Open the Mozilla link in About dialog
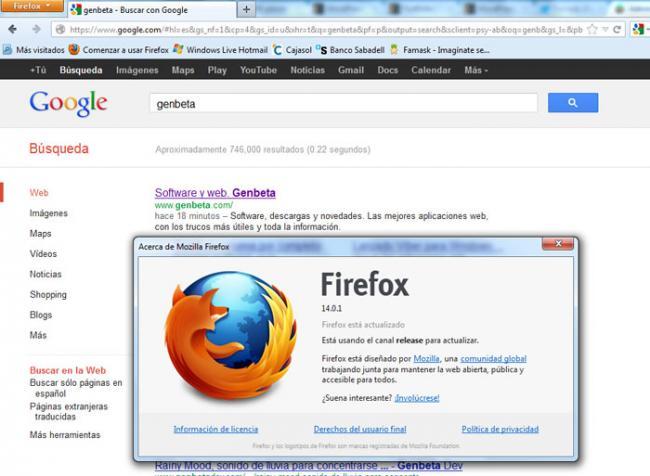650x476 pixels. click(x=426, y=359)
